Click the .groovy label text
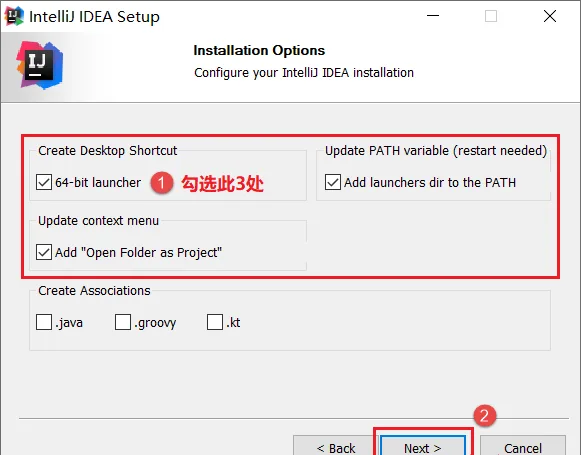 pos(155,323)
